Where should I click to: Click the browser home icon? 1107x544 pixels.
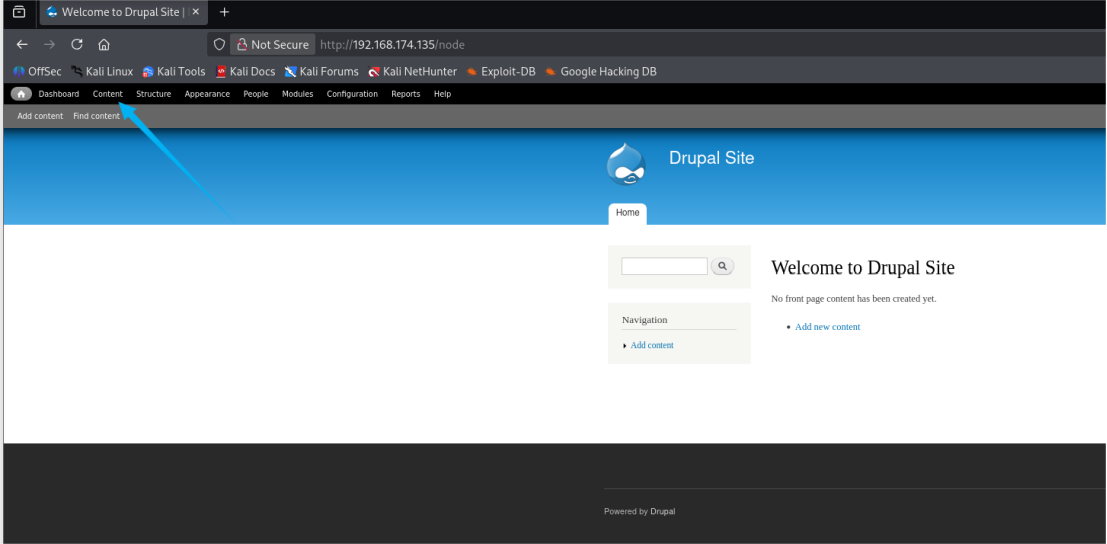(x=104, y=44)
